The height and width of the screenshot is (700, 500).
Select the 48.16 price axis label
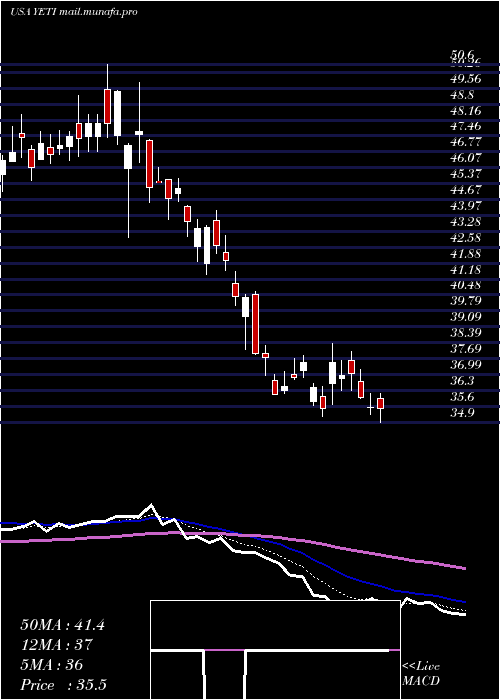click(x=466, y=110)
